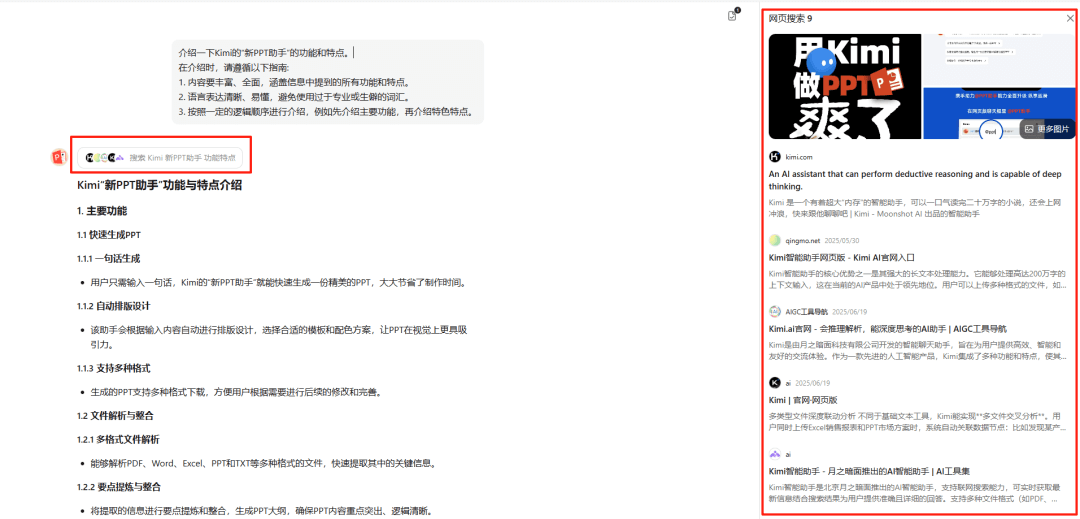Open the 用Kimi做PPT爽了 image thumbnail
Viewport: 1080px width, 519px height.
coord(844,86)
